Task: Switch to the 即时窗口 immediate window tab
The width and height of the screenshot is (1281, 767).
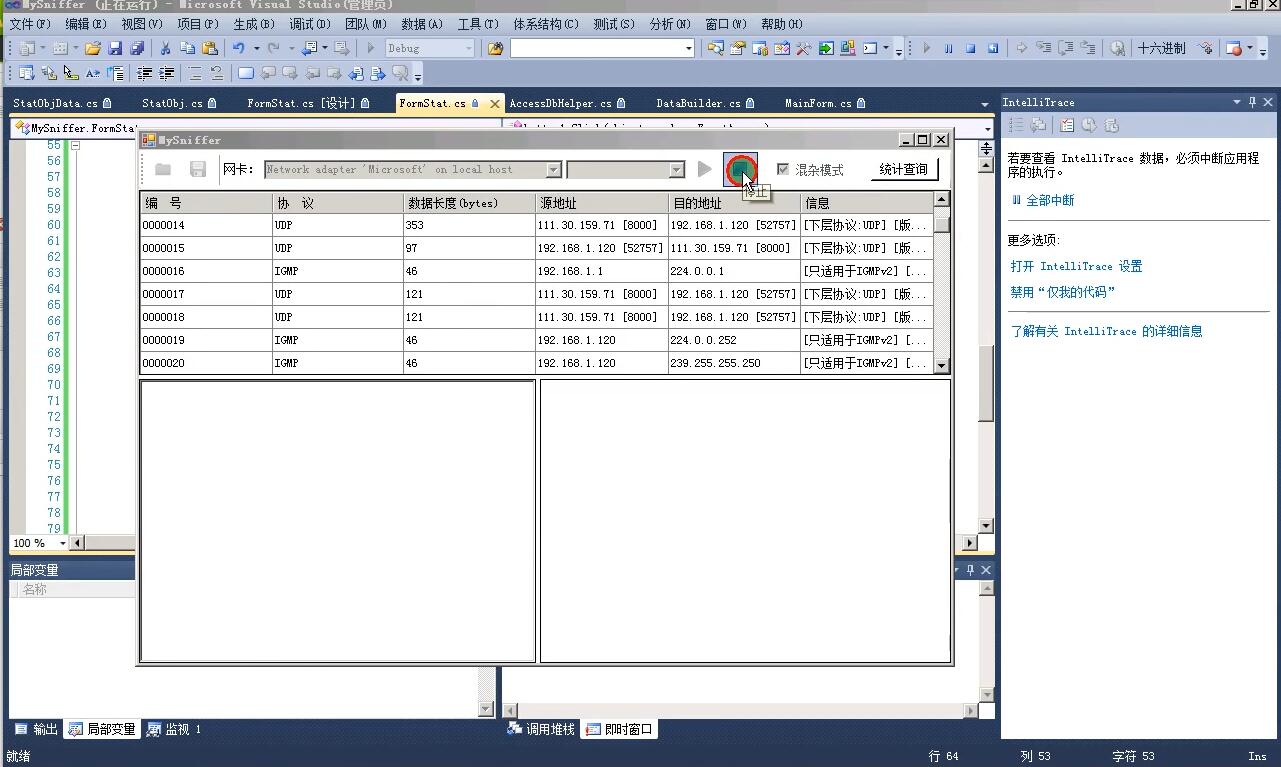Action: (x=619, y=729)
